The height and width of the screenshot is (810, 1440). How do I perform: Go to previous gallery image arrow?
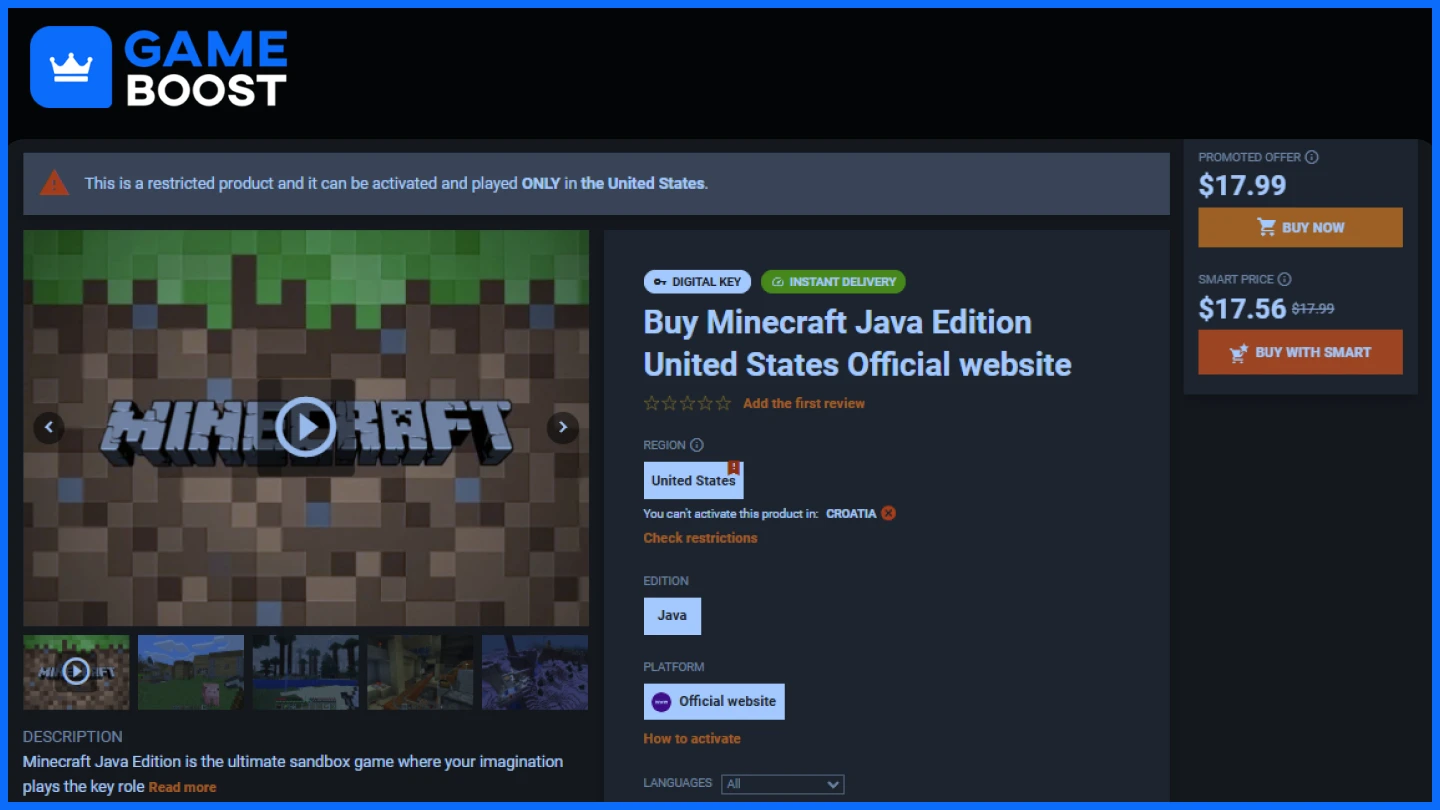coord(49,428)
